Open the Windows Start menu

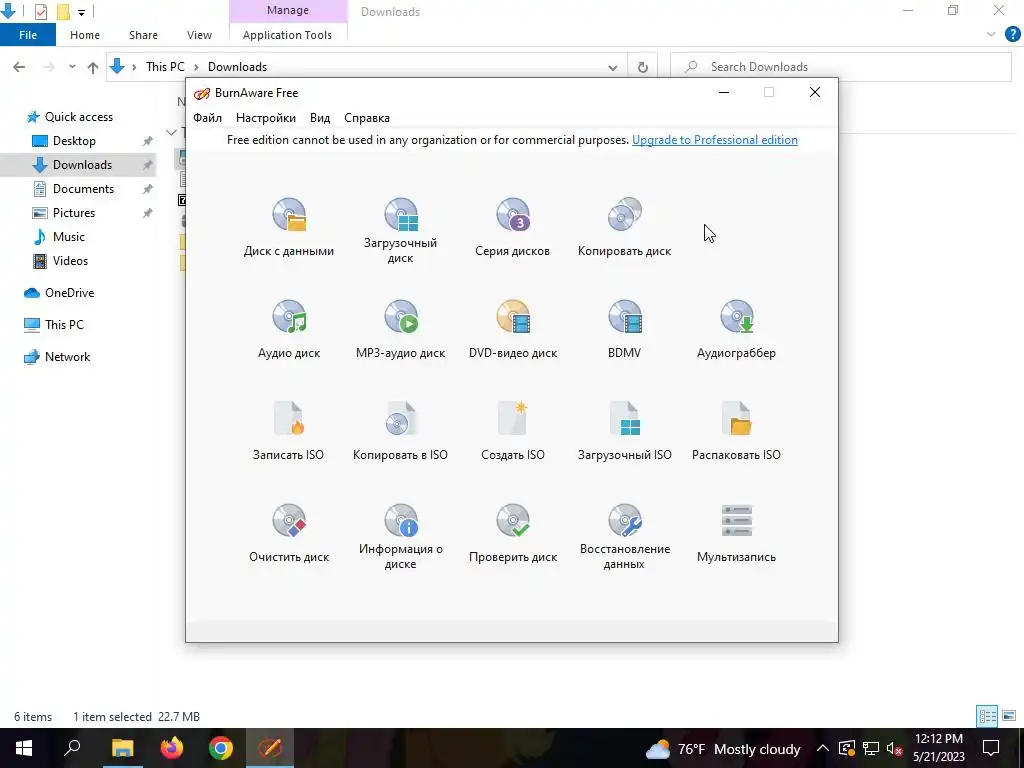[24, 748]
